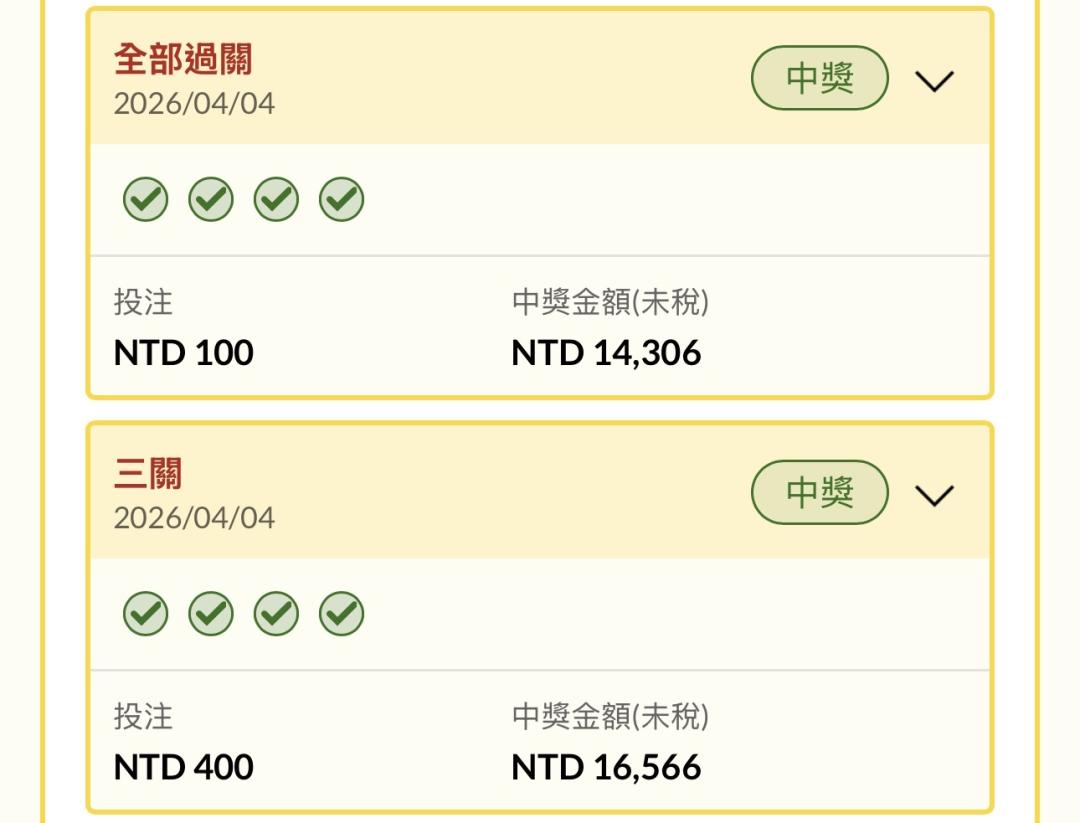Click first green checkmark in 全部過關 card
Screen dimensions: 1080x823
point(146,200)
